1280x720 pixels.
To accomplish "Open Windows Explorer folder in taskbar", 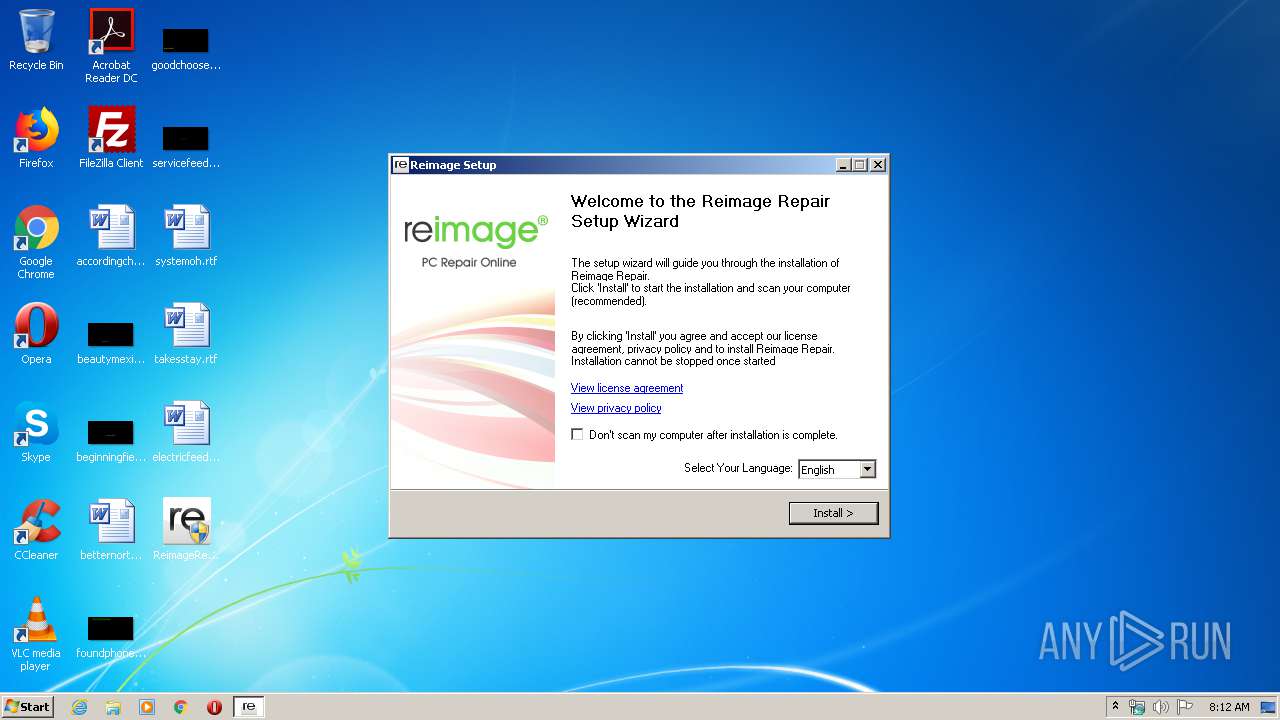I will pyautogui.click(x=113, y=707).
